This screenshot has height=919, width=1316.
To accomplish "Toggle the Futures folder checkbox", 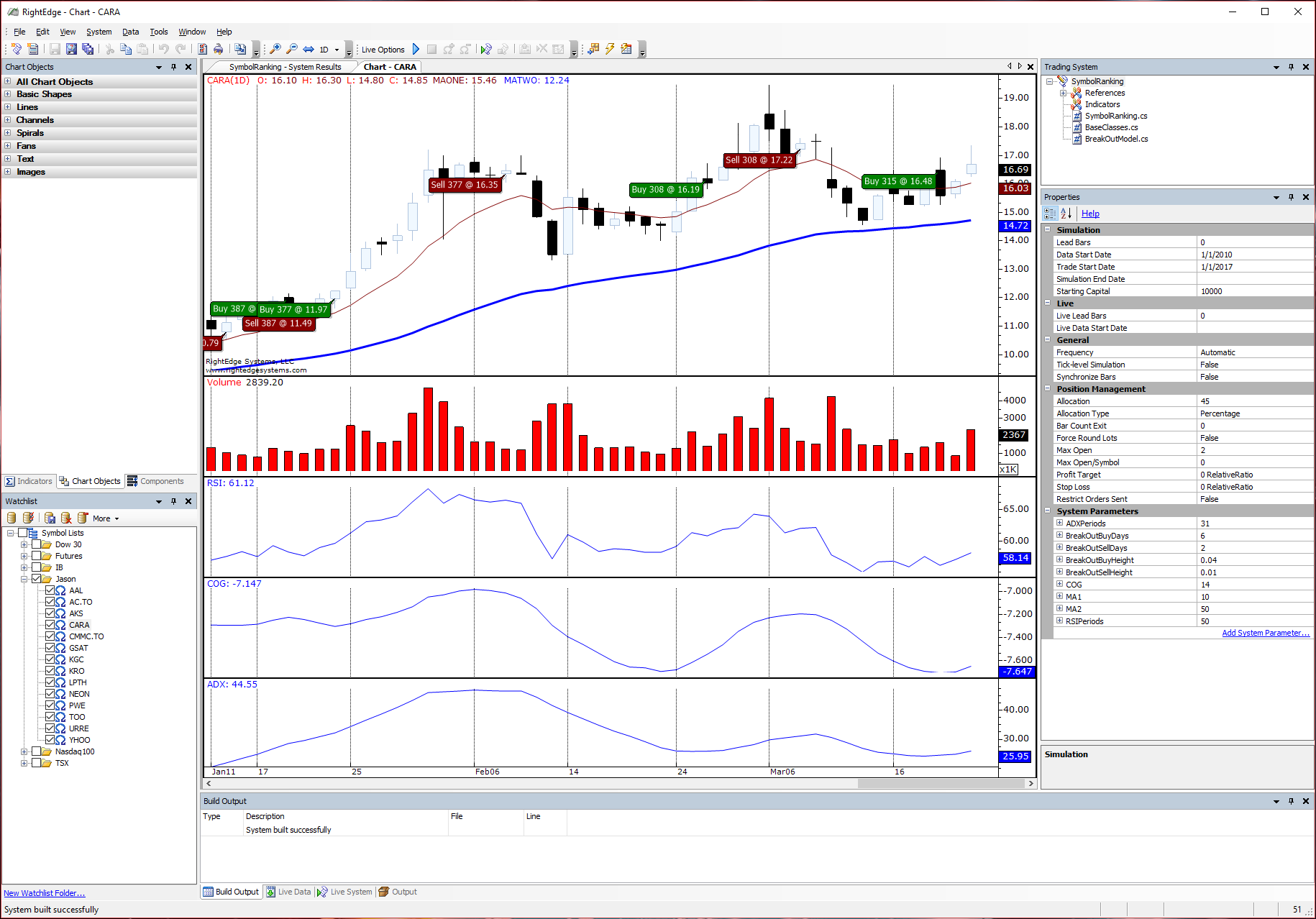I will (x=37, y=556).
